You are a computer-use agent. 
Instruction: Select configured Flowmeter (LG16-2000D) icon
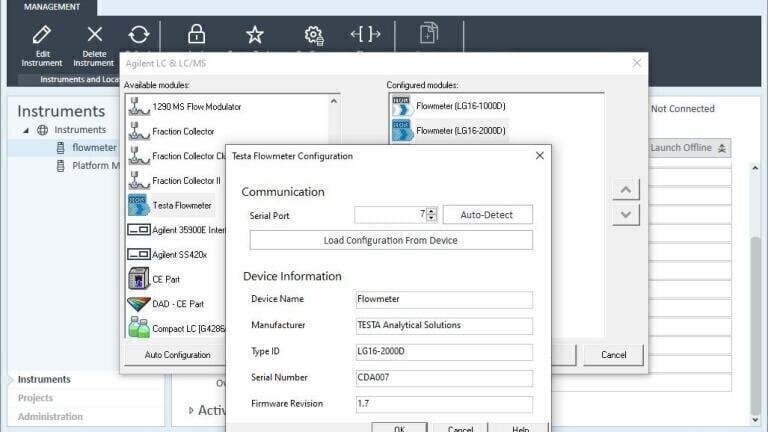pos(401,131)
